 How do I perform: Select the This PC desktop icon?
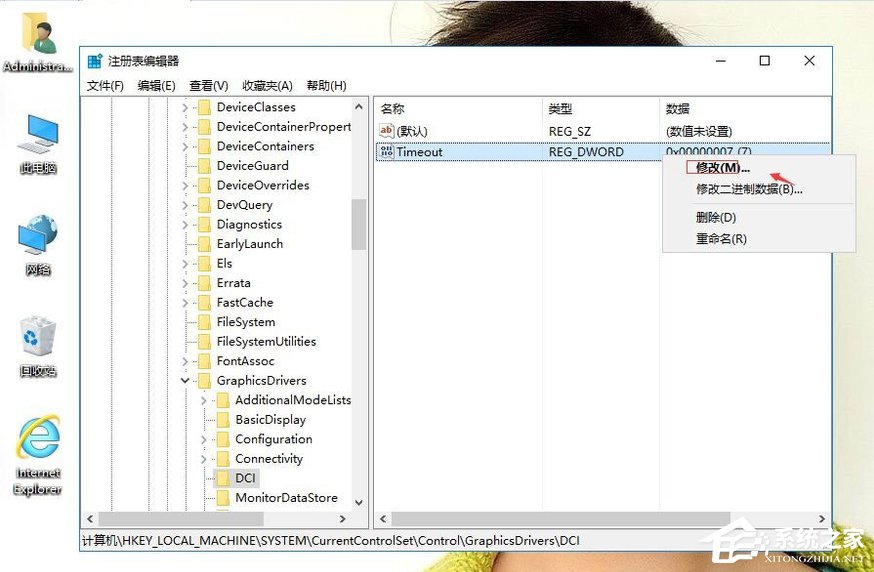point(38,135)
